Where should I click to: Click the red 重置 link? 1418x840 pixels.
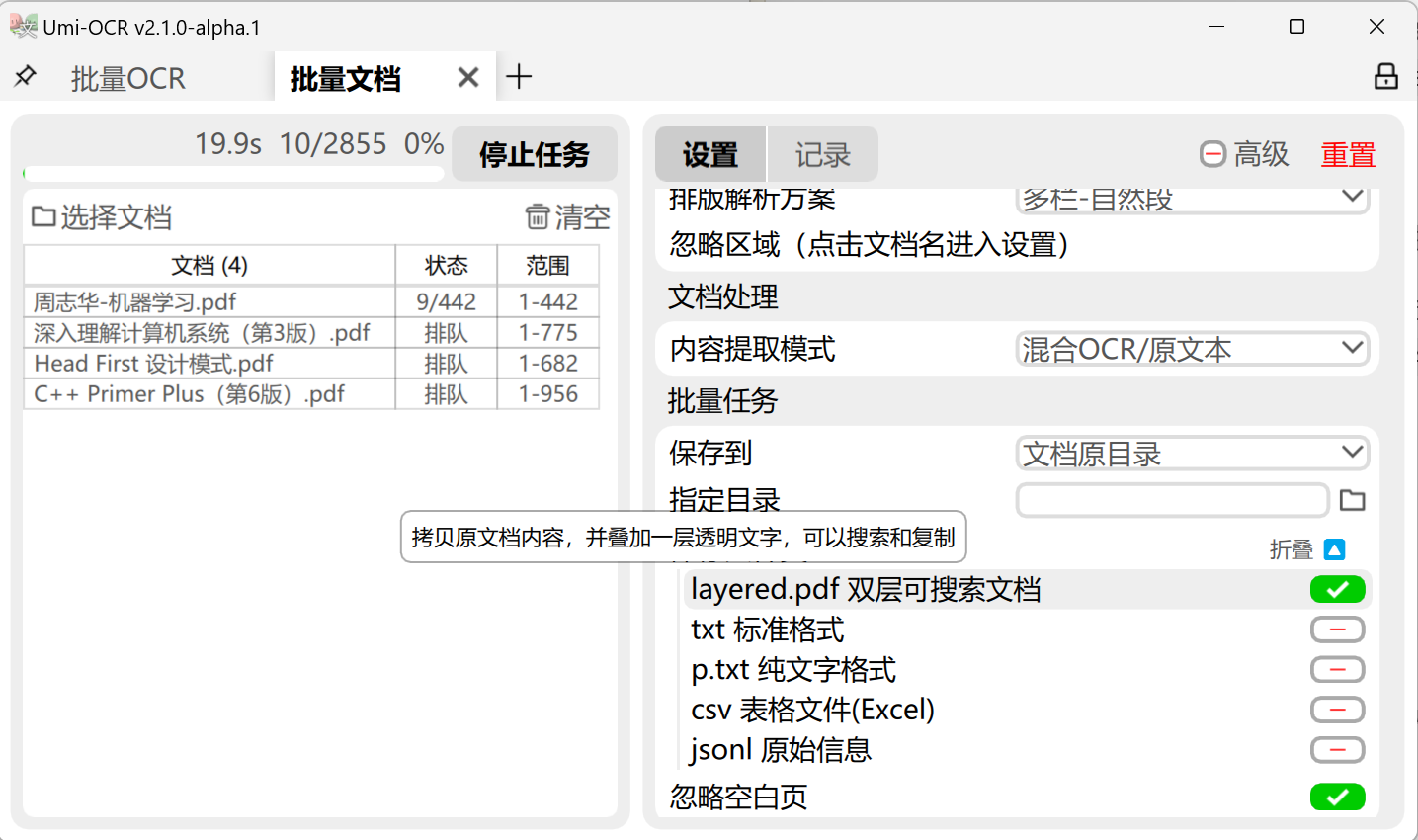1347,154
